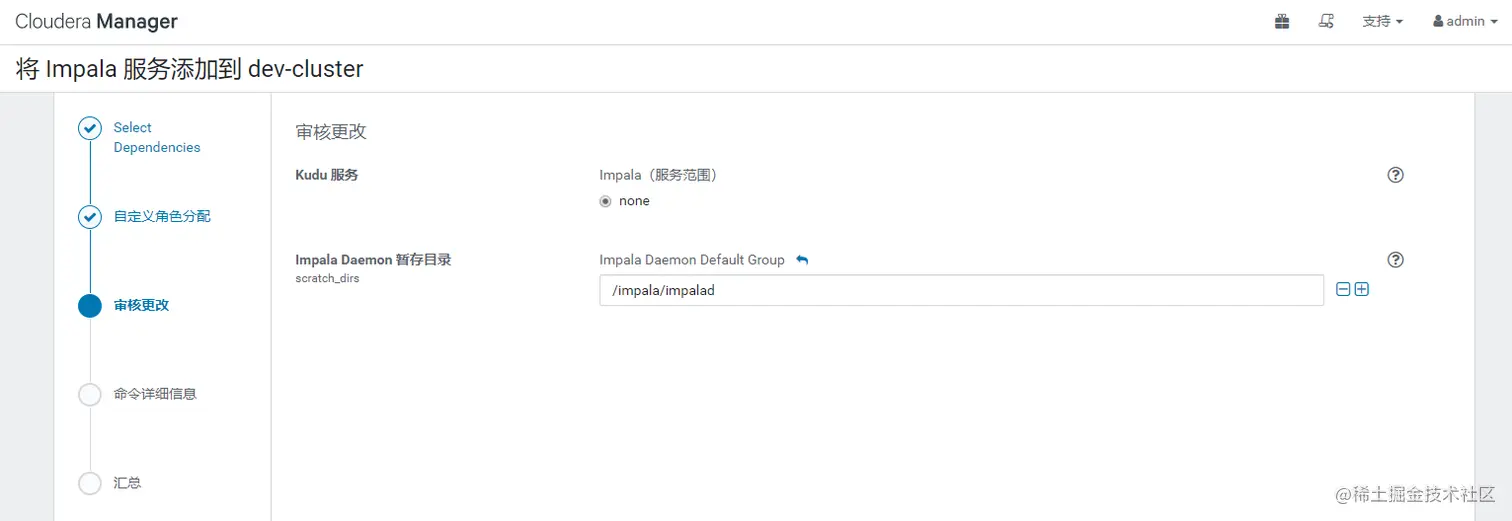The width and height of the screenshot is (1512, 521).
Task: Click the 审核更改 filled step circle
Action: click(90, 306)
